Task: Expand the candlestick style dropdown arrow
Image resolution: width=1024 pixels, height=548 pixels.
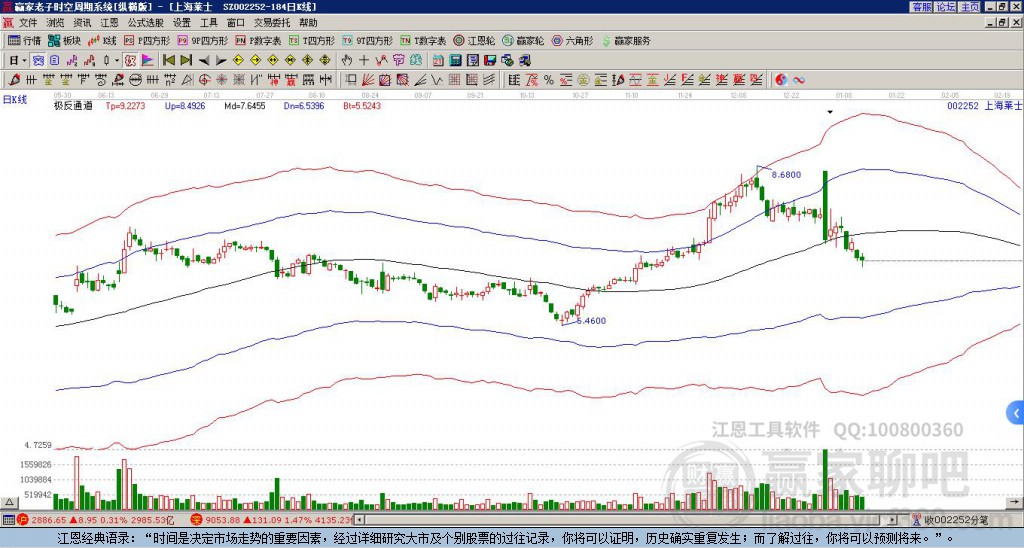Action: coord(117,61)
